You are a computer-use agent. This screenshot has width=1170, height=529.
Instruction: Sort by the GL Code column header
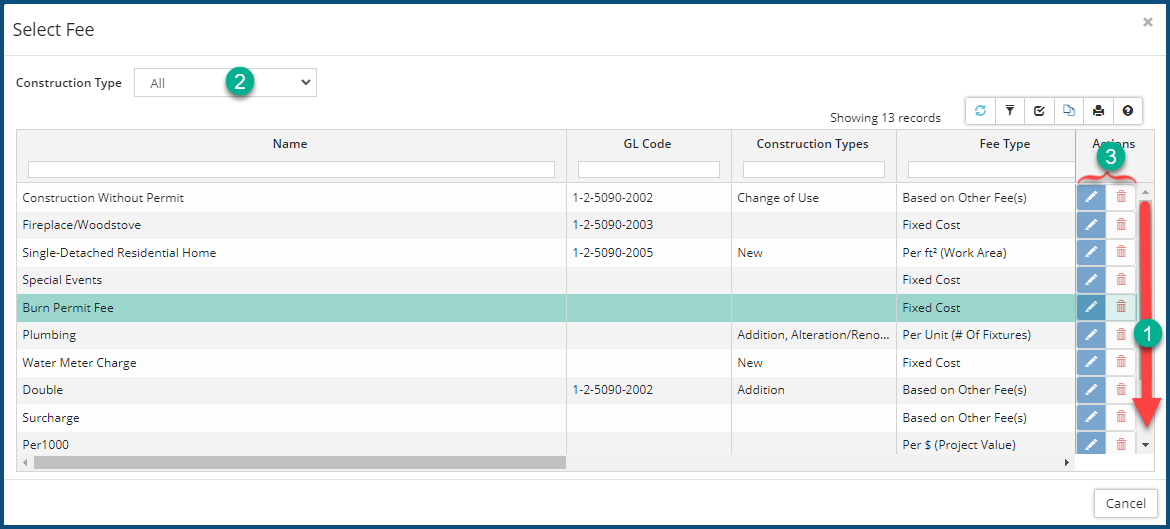[648, 144]
